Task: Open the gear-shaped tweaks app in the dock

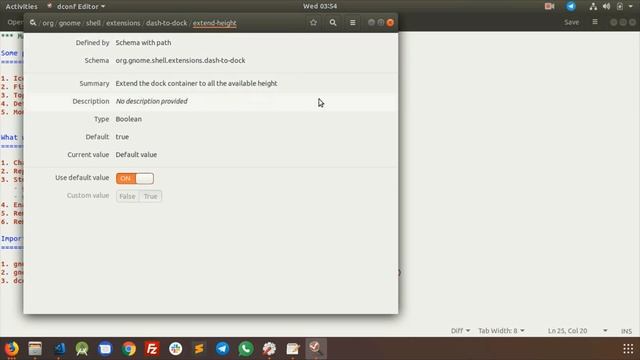Action: [x=269, y=349]
